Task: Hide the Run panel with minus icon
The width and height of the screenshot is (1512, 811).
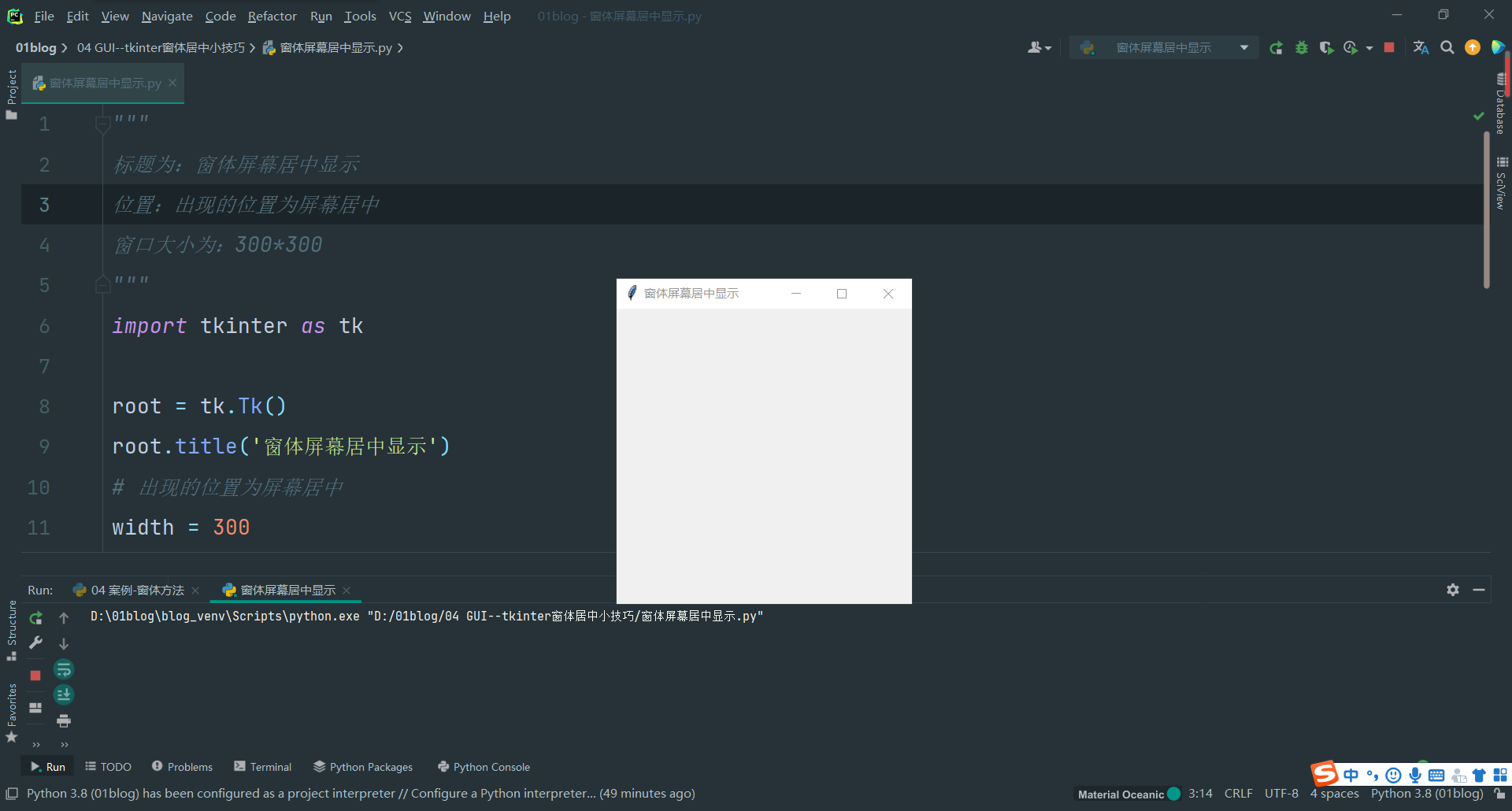Action: pos(1479,590)
